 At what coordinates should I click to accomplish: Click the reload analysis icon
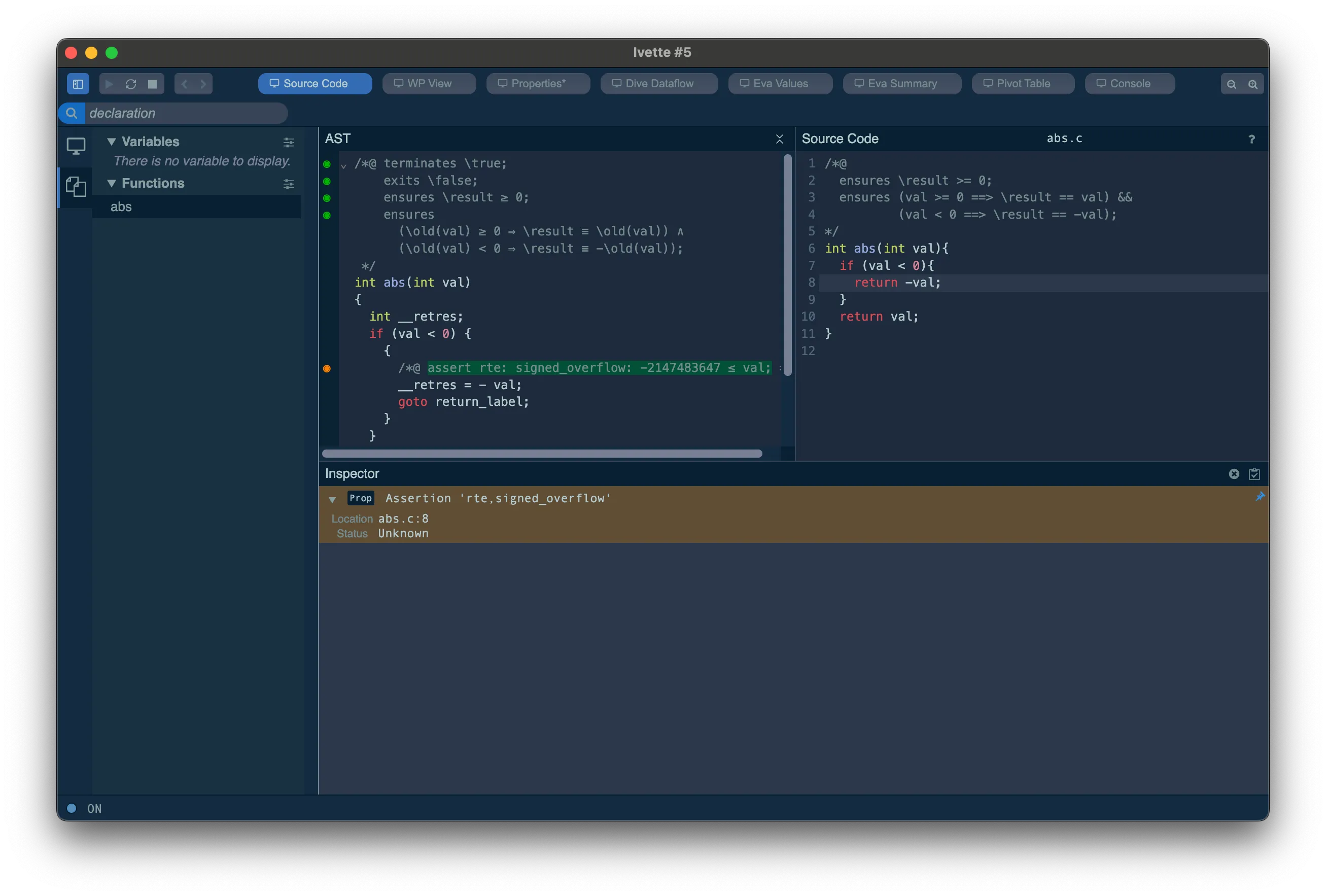point(131,84)
